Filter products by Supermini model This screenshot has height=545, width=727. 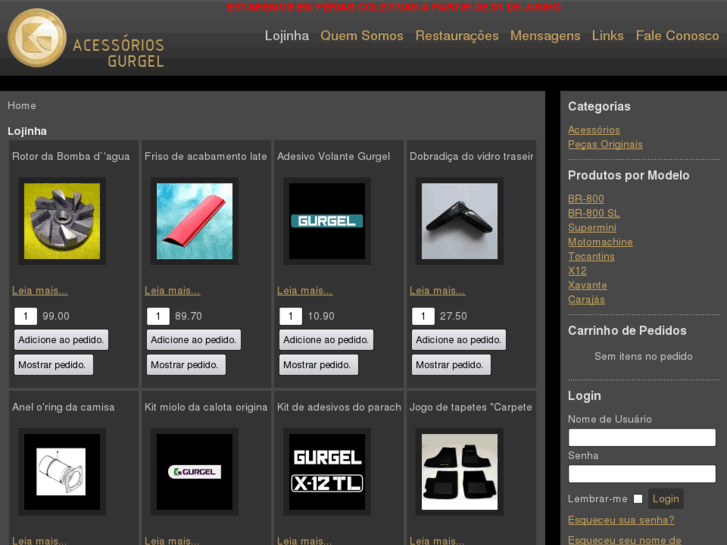[x=592, y=227]
